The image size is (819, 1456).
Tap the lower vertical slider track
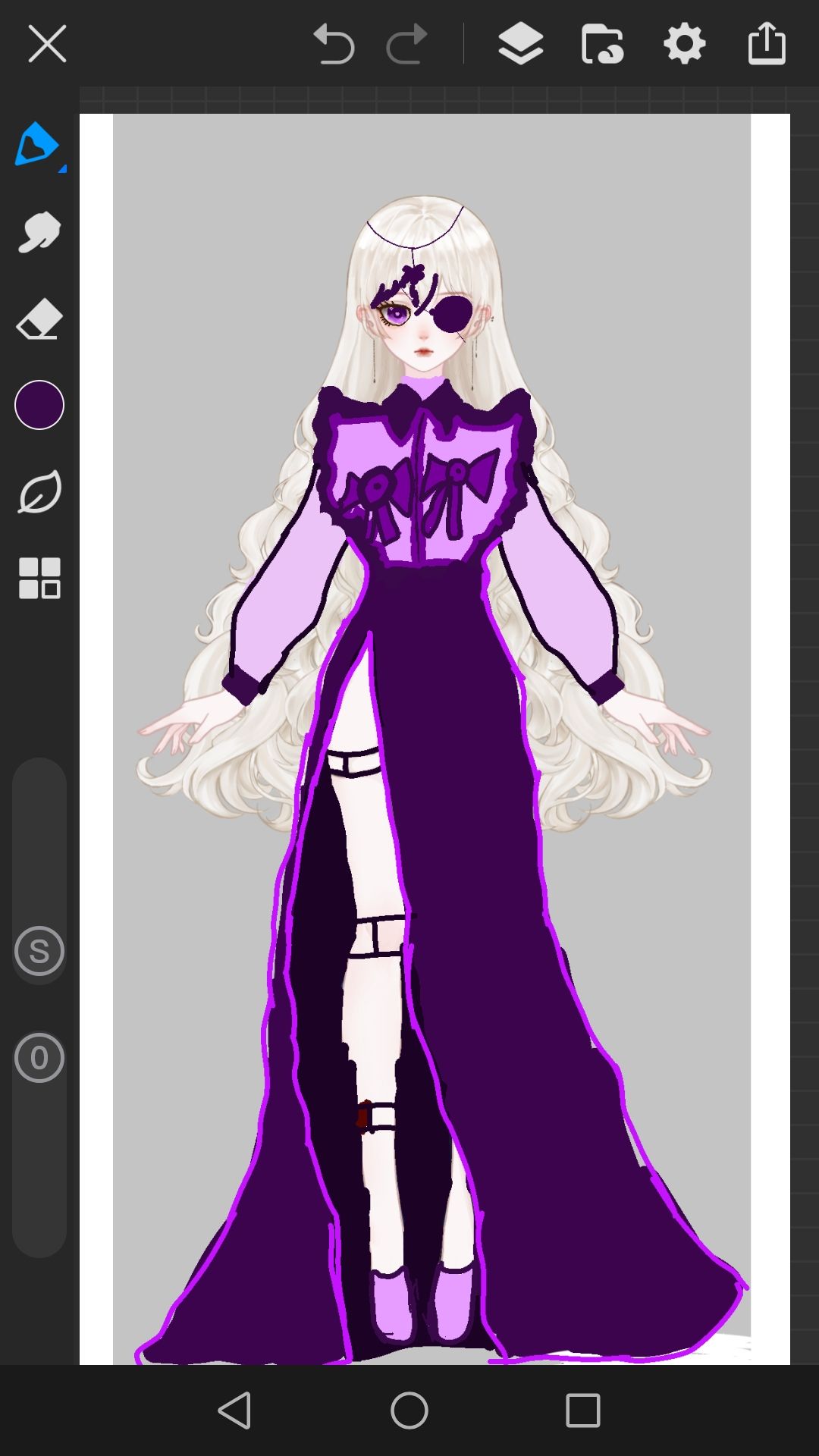39,1168
